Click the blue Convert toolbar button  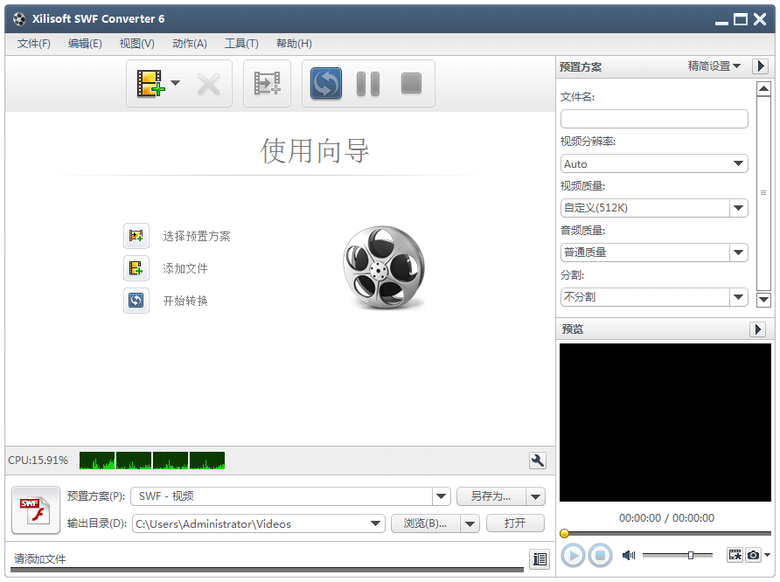326,83
